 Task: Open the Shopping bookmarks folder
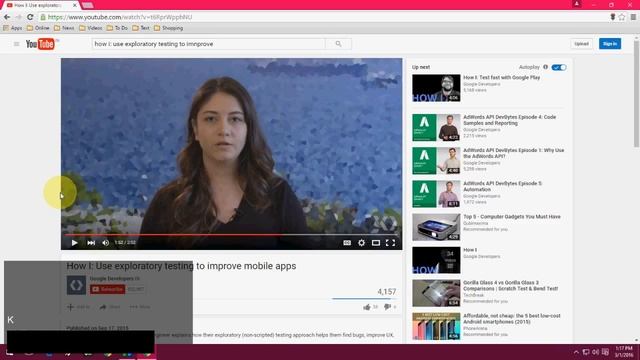point(169,28)
